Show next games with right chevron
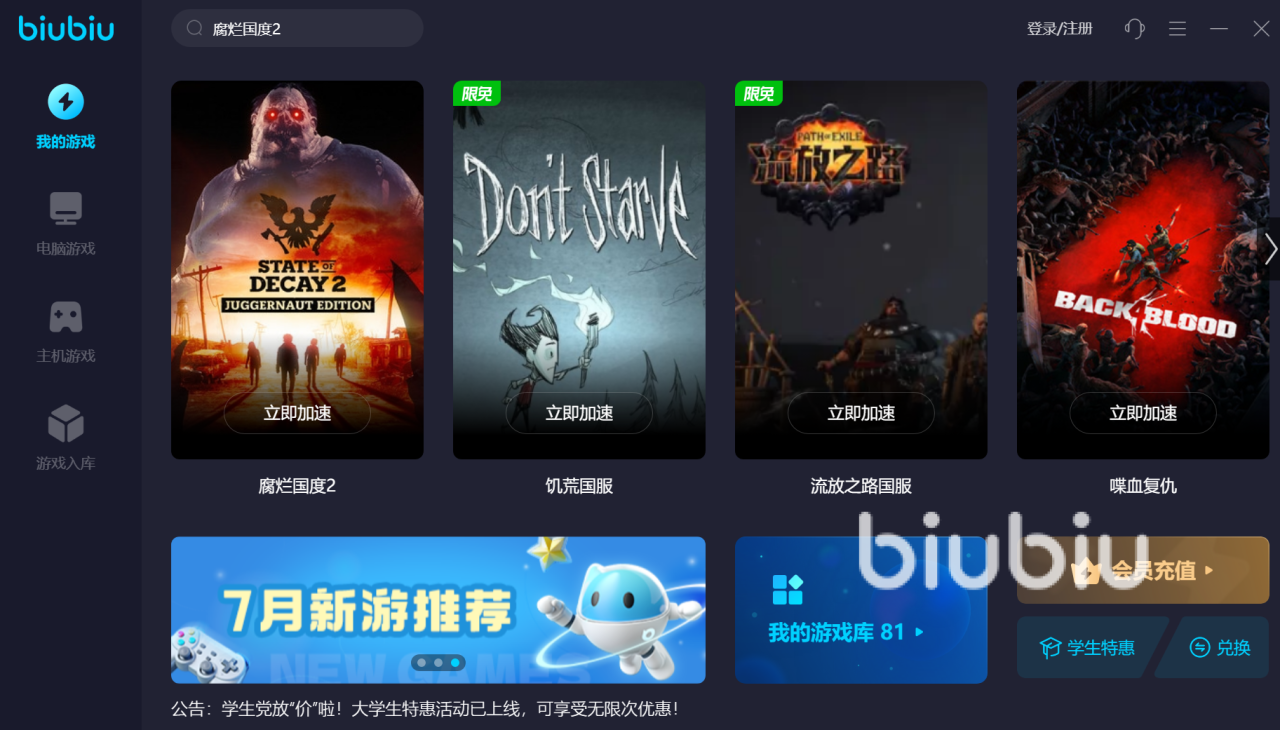The image size is (1280, 730). (x=1269, y=248)
